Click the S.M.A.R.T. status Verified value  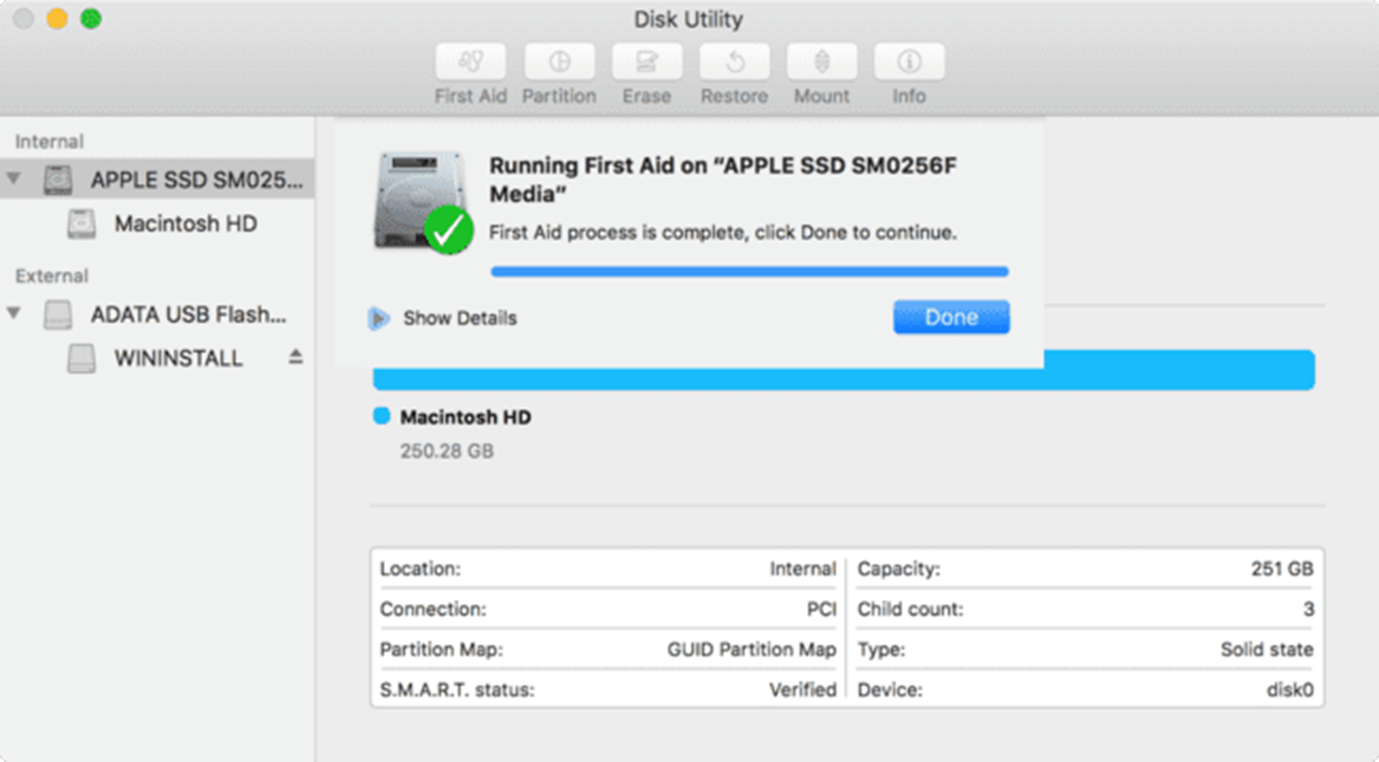(803, 690)
